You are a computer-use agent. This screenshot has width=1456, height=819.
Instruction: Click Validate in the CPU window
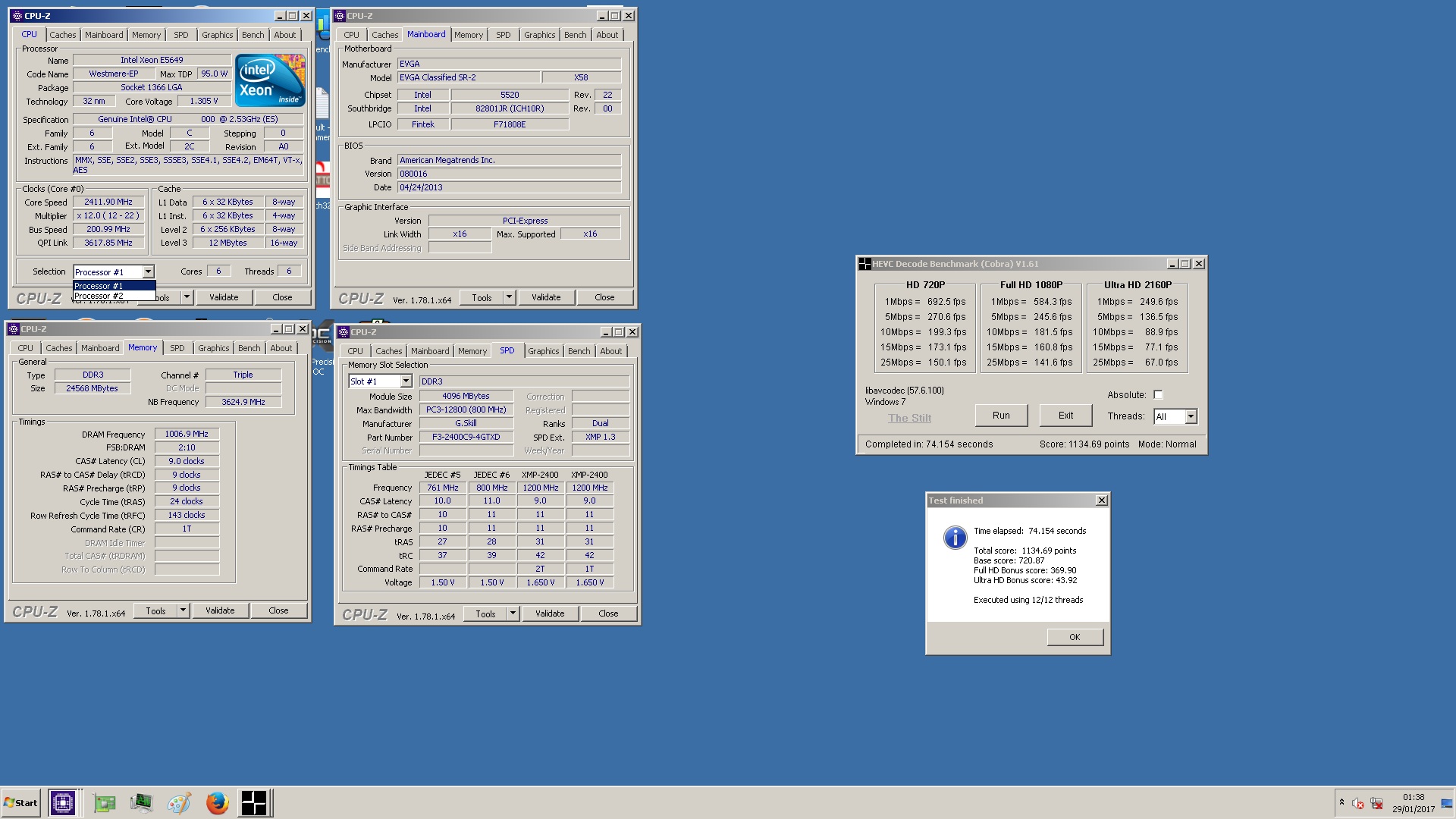(224, 297)
